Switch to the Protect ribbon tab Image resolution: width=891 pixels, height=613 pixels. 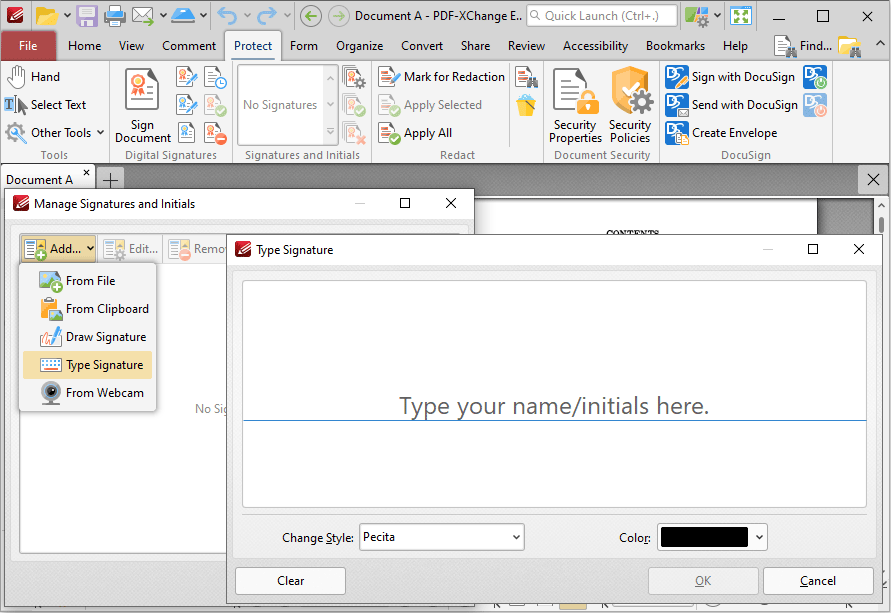(253, 45)
